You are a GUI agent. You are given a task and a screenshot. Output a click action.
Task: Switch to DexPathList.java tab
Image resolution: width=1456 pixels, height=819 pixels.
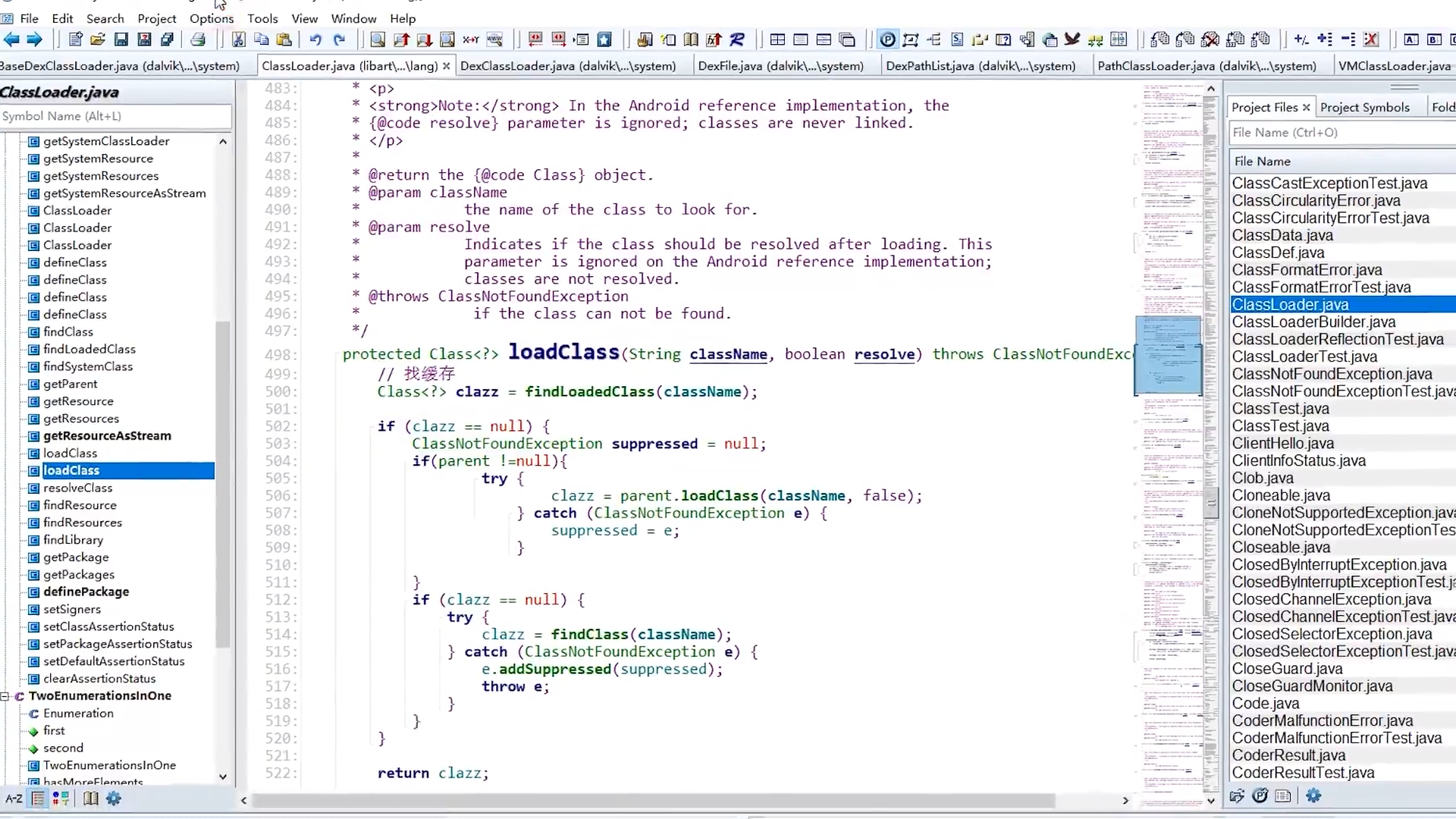click(x=980, y=66)
